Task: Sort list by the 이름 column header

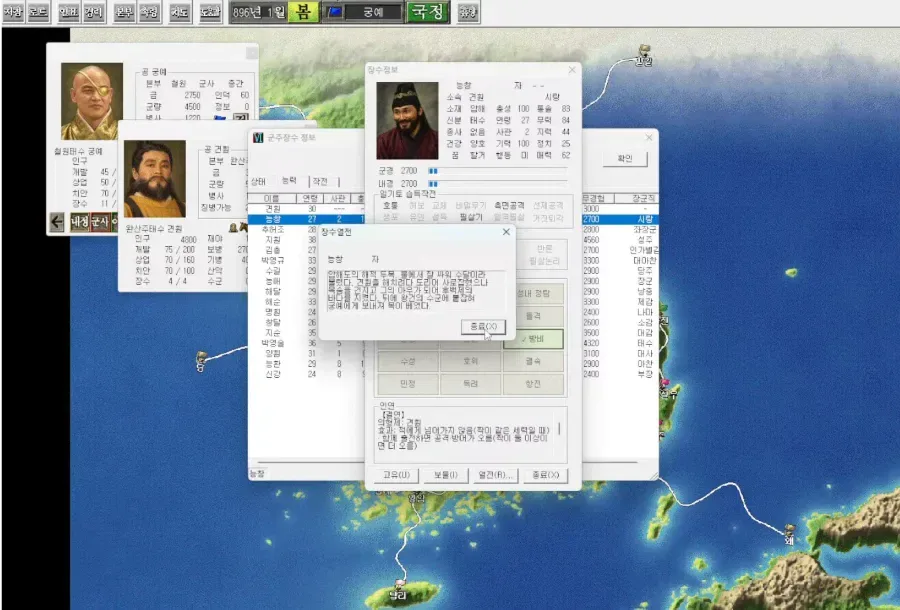Action: click(x=272, y=199)
